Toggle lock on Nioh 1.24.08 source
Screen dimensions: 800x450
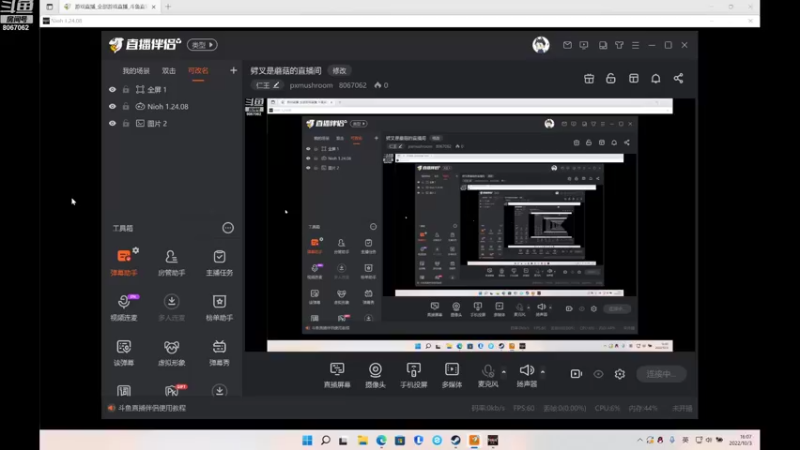click(x=126, y=107)
